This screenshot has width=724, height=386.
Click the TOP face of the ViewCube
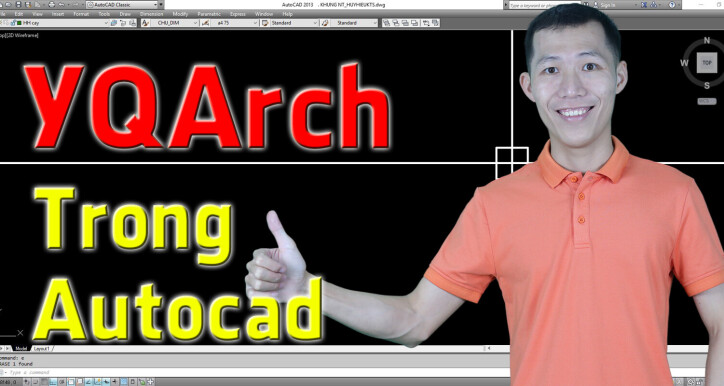[x=706, y=63]
